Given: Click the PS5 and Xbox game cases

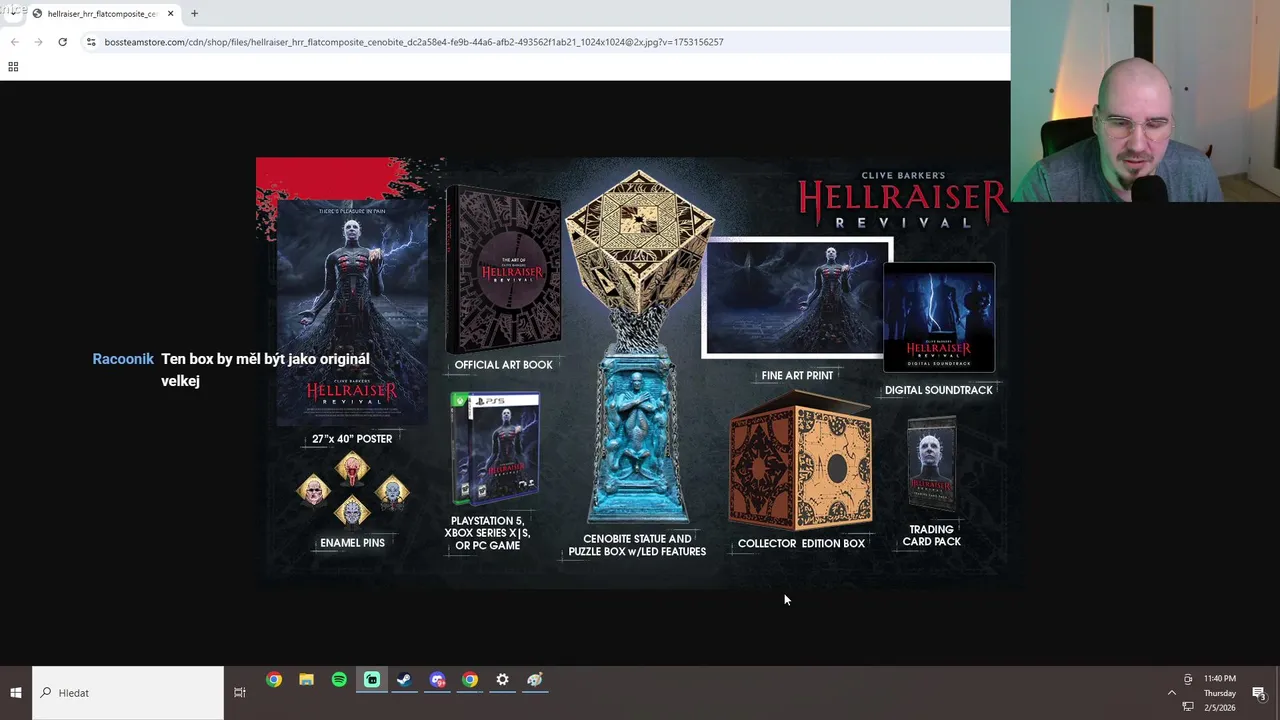Looking at the screenshot, I should coord(495,449).
